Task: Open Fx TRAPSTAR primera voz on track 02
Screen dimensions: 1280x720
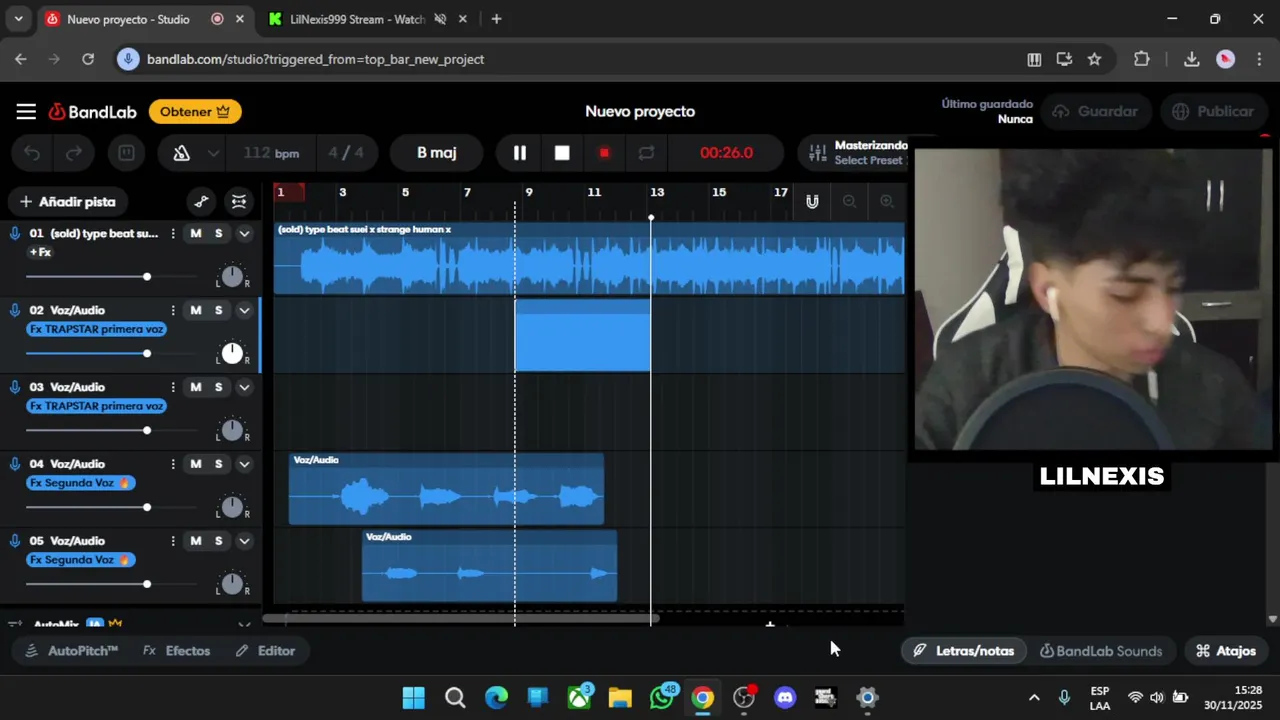Action: pos(97,329)
